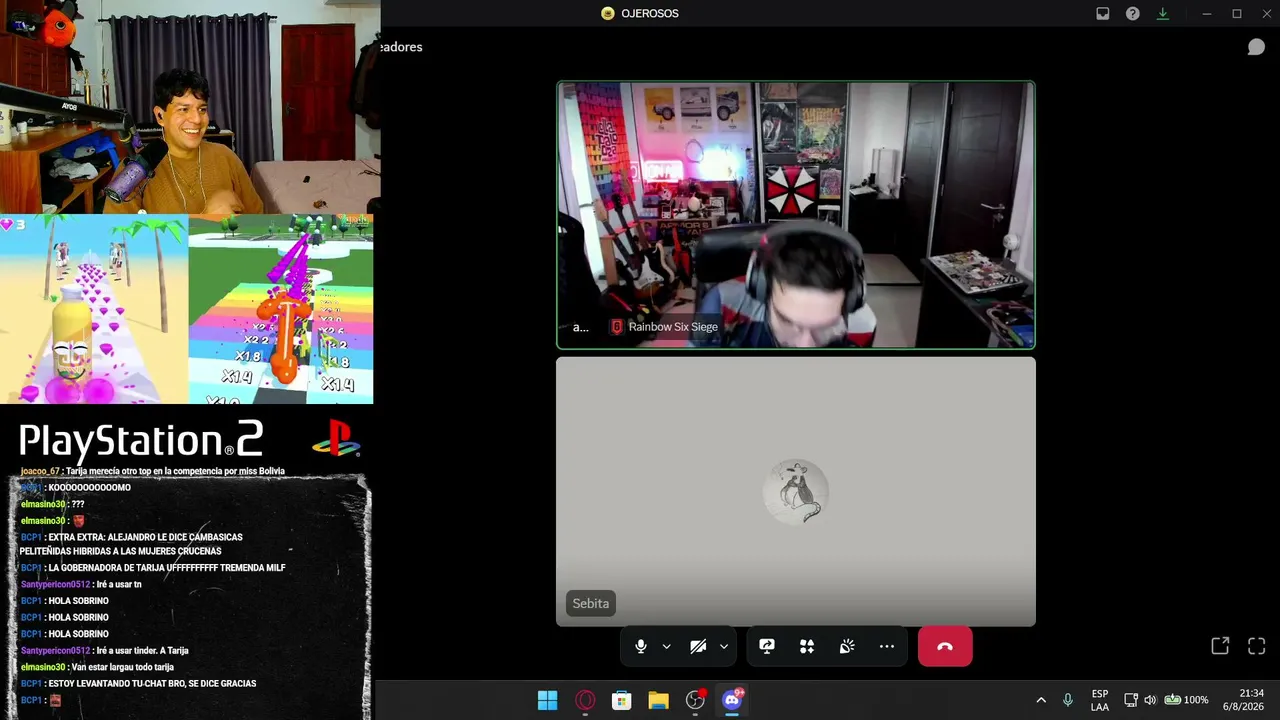Image resolution: width=1280 pixels, height=720 pixels.
Task: Open the network tray icon
Action: tap(1131, 700)
